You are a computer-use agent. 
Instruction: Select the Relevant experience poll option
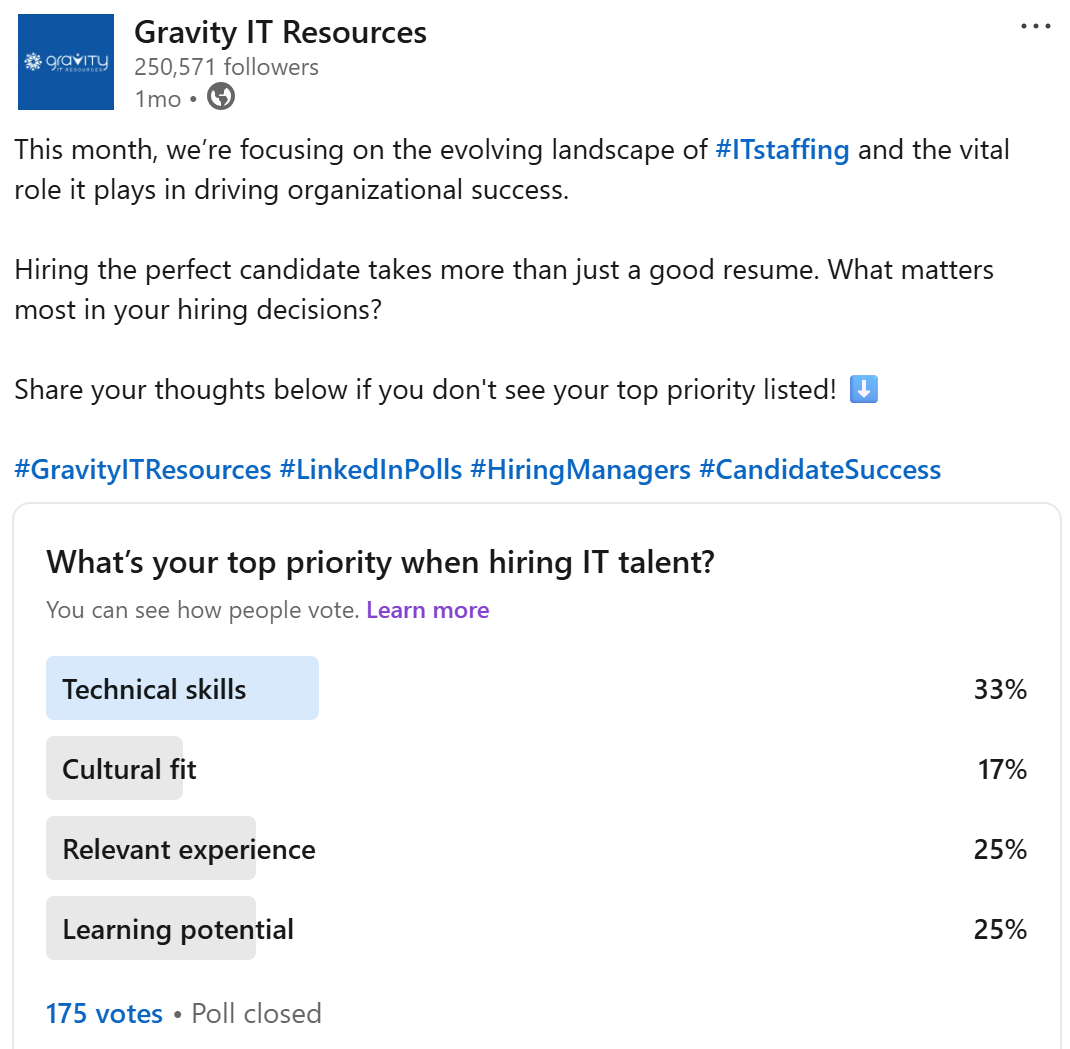[x=536, y=848]
